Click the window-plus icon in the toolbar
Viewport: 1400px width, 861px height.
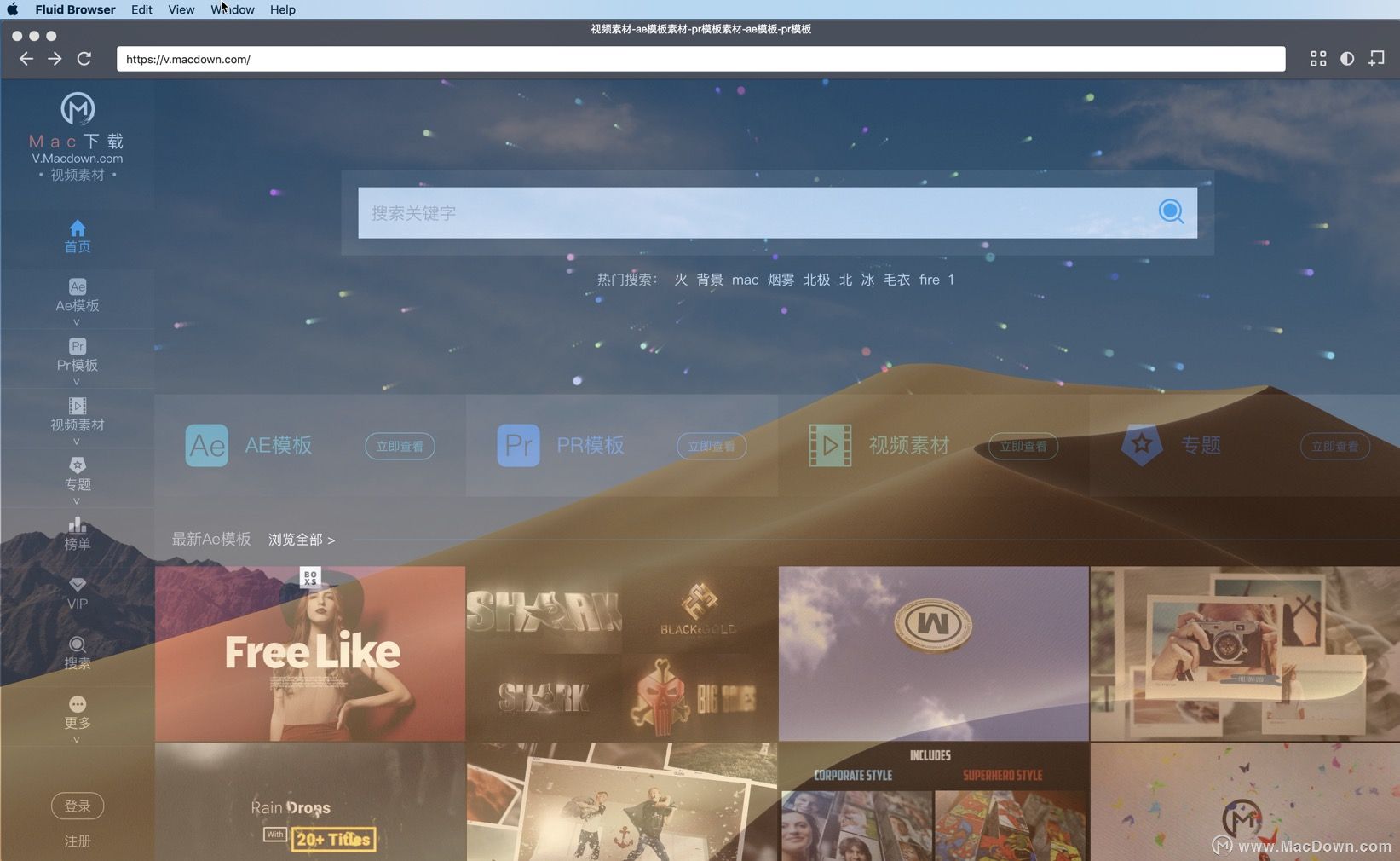click(x=1376, y=59)
